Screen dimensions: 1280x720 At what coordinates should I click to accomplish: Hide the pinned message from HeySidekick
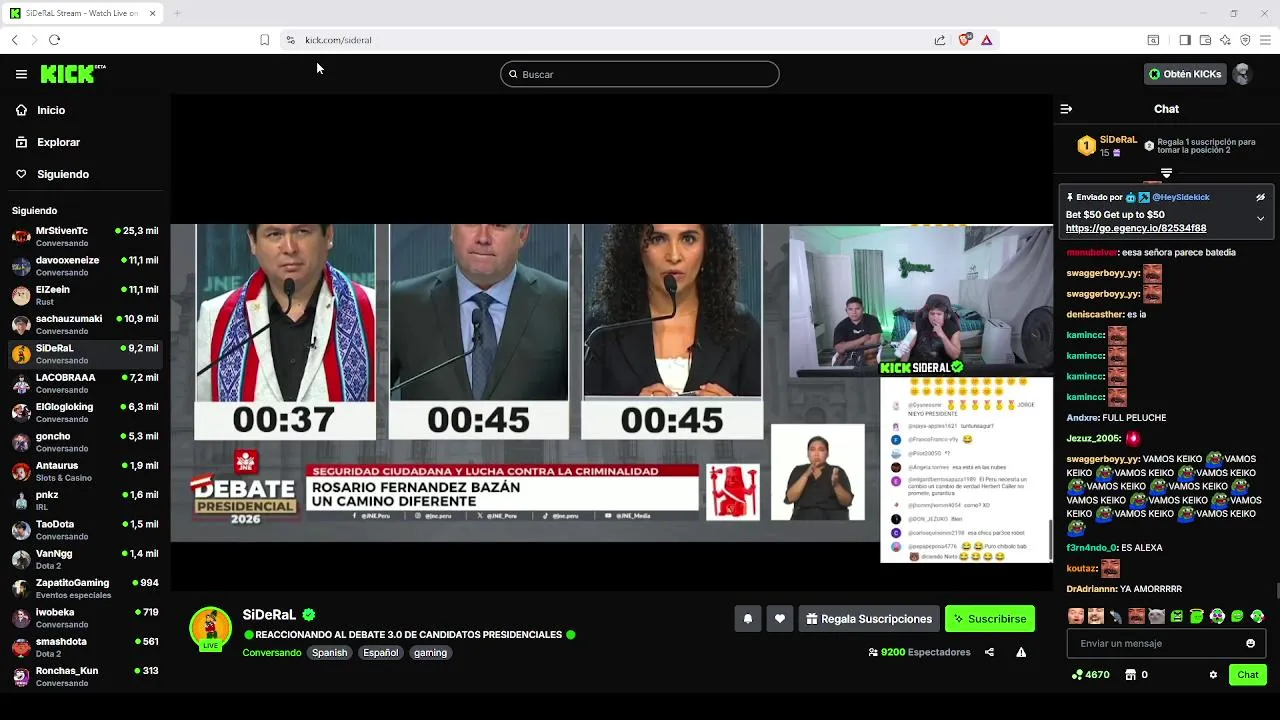[1260, 198]
